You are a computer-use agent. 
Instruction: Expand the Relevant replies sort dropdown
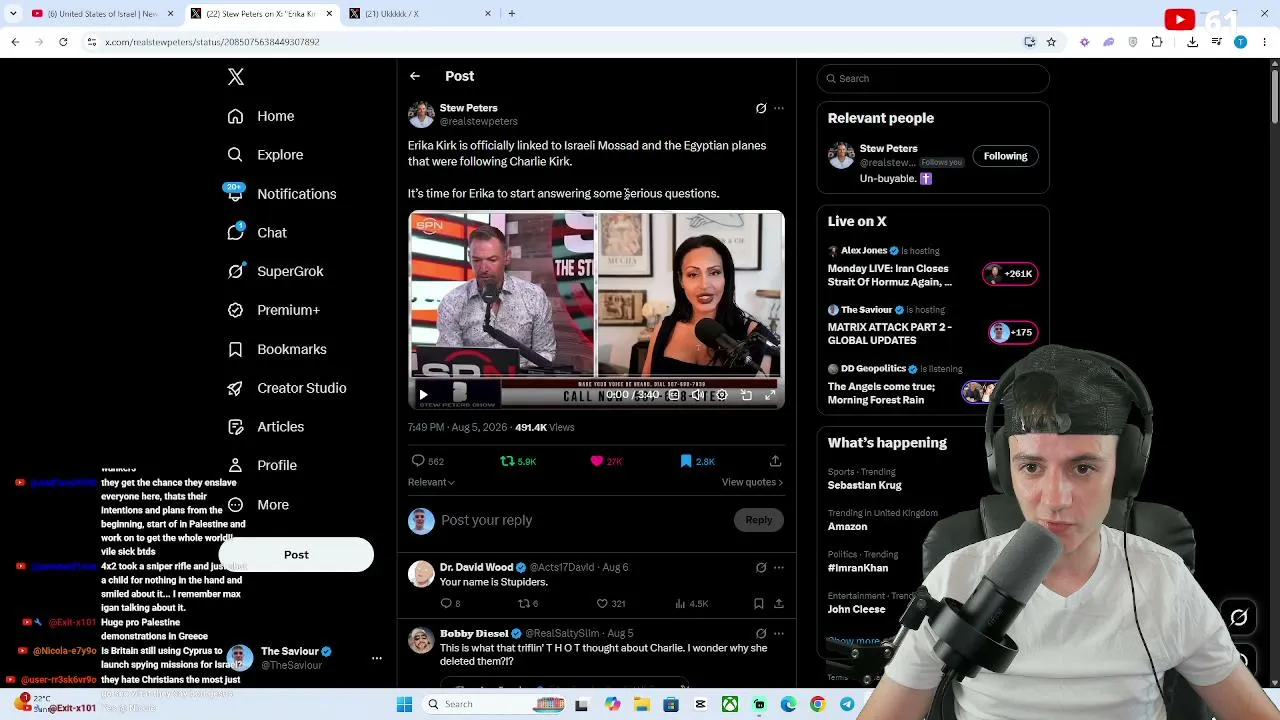(x=431, y=482)
